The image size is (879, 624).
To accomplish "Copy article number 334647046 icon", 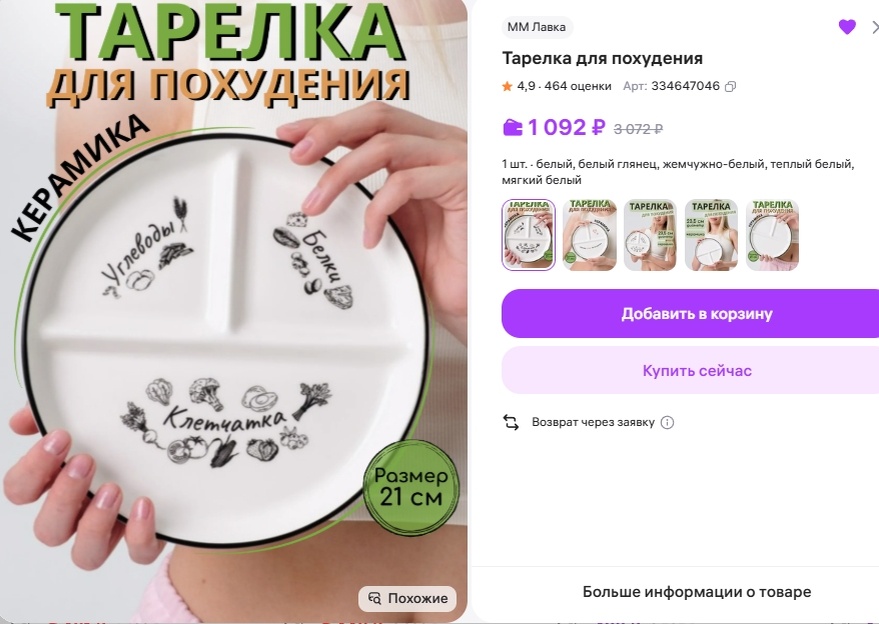I will tap(730, 86).
